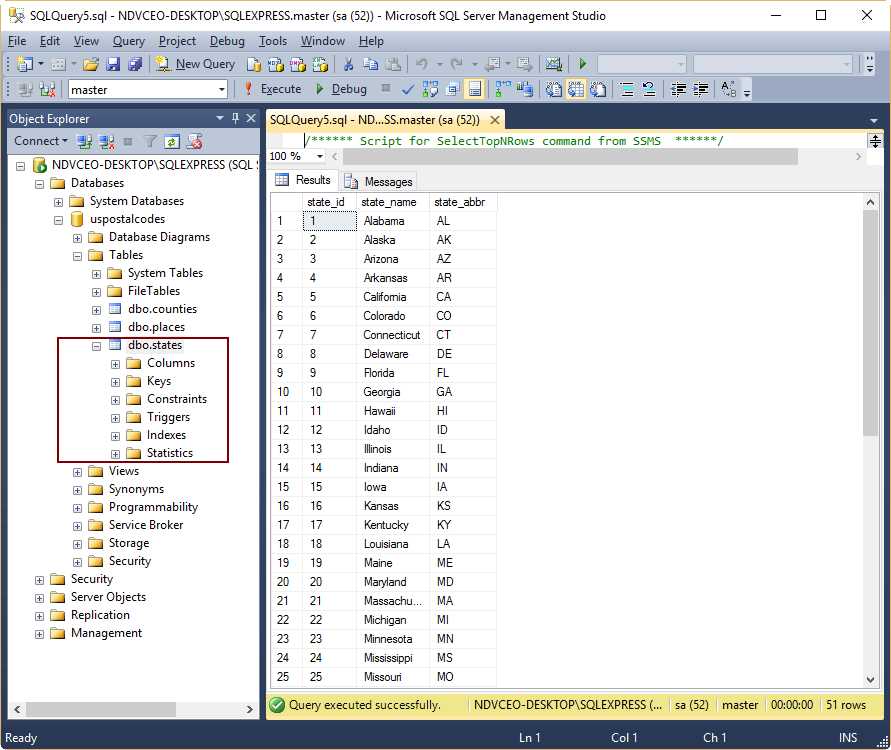
Task: Toggle Include Actual Execution Plan
Action: (503, 89)
